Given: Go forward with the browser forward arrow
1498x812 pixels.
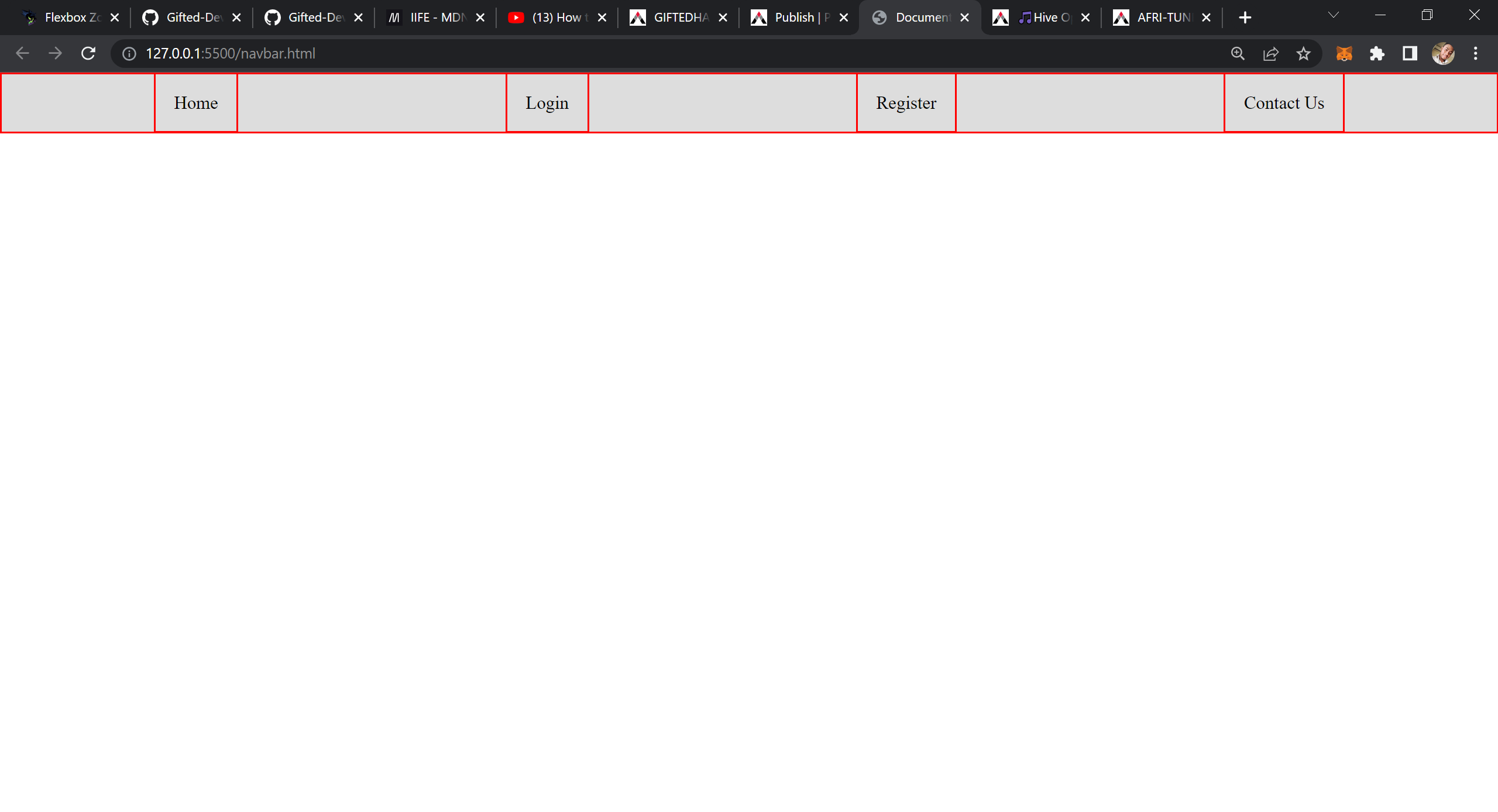Looking at the screenshot, I should pyautogui.click(x=55, y=53).
